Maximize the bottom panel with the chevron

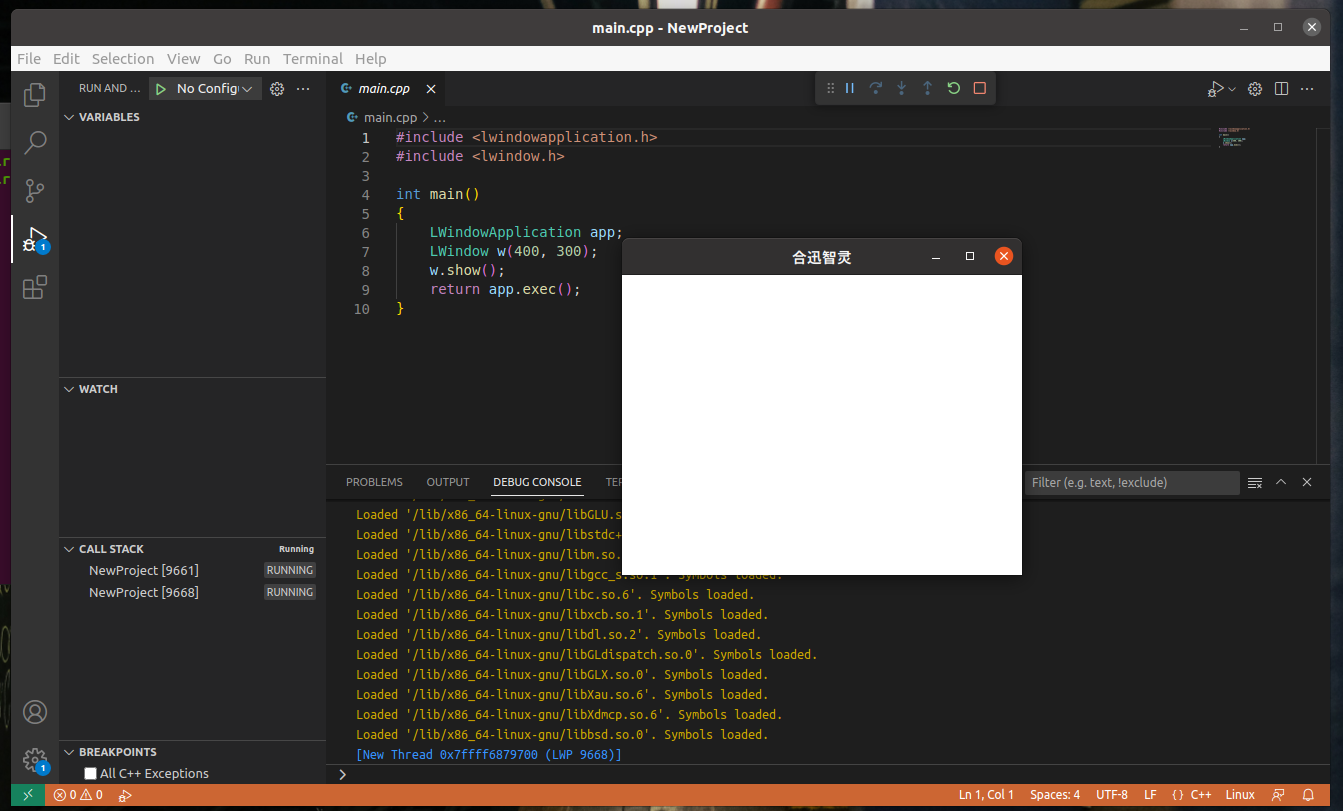[x=1281, y=482]
